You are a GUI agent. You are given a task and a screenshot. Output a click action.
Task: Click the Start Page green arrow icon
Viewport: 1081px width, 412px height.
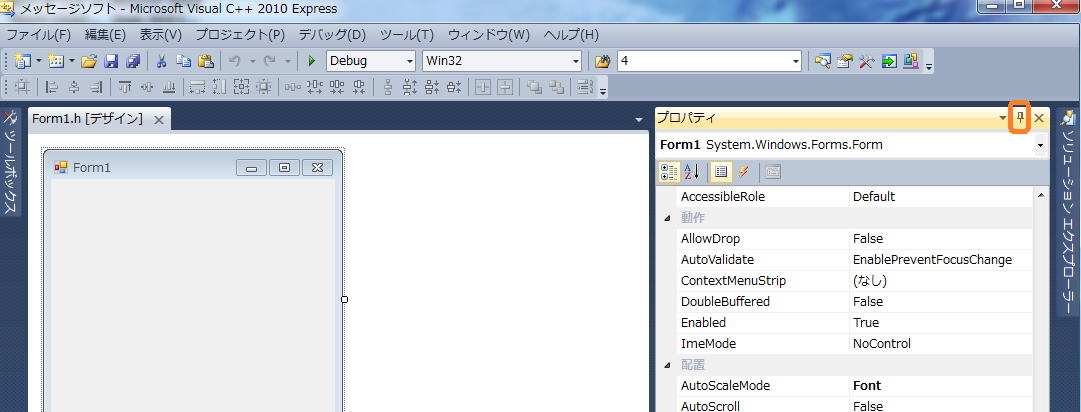click(x=889, y=61)
